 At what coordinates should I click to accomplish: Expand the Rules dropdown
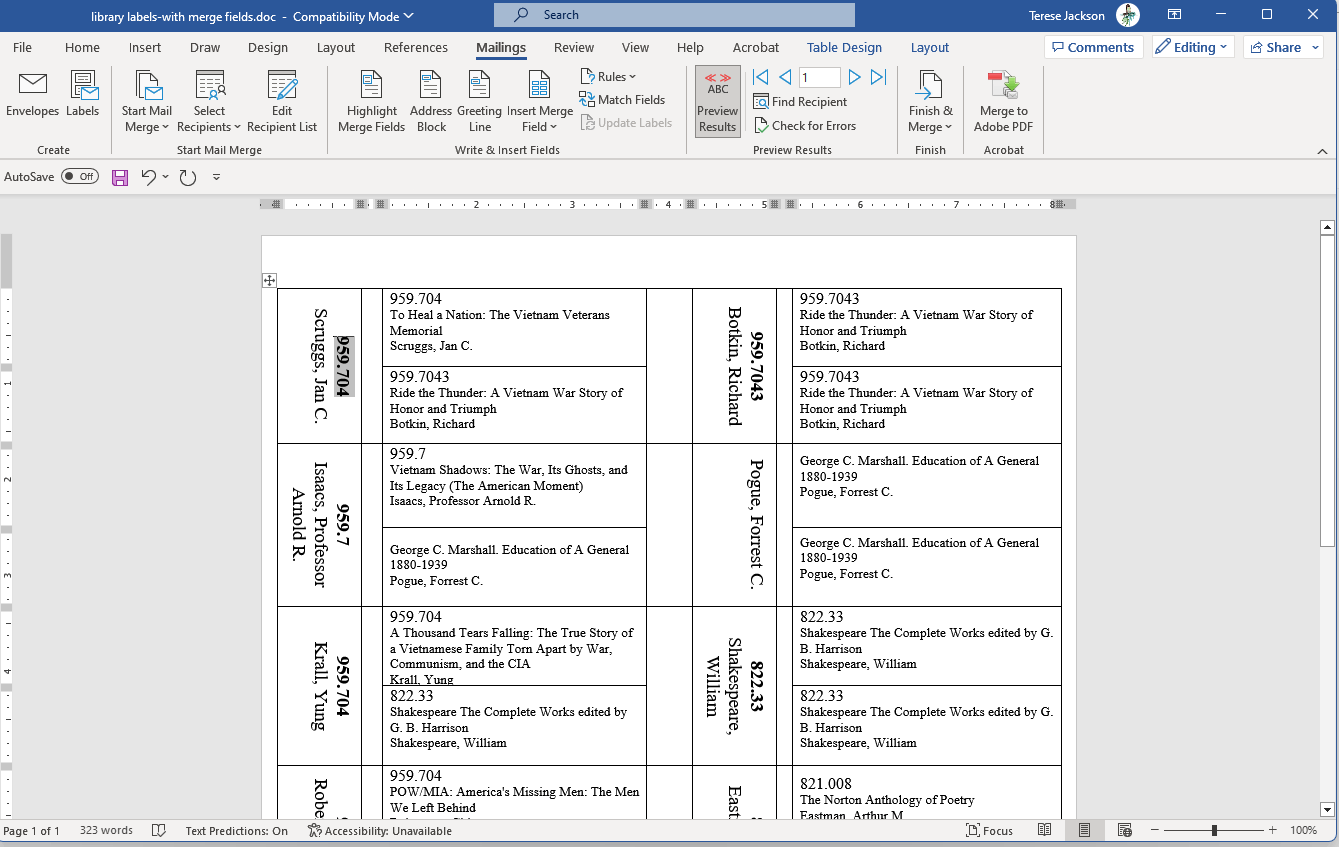click(x=608, y=77)
